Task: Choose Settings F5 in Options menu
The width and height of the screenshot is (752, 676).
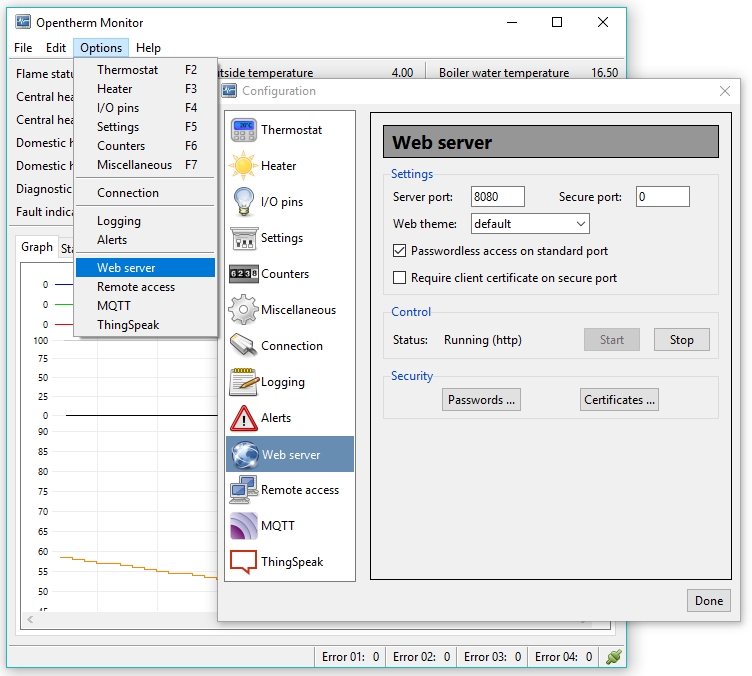Action: (x=145, y=127)
